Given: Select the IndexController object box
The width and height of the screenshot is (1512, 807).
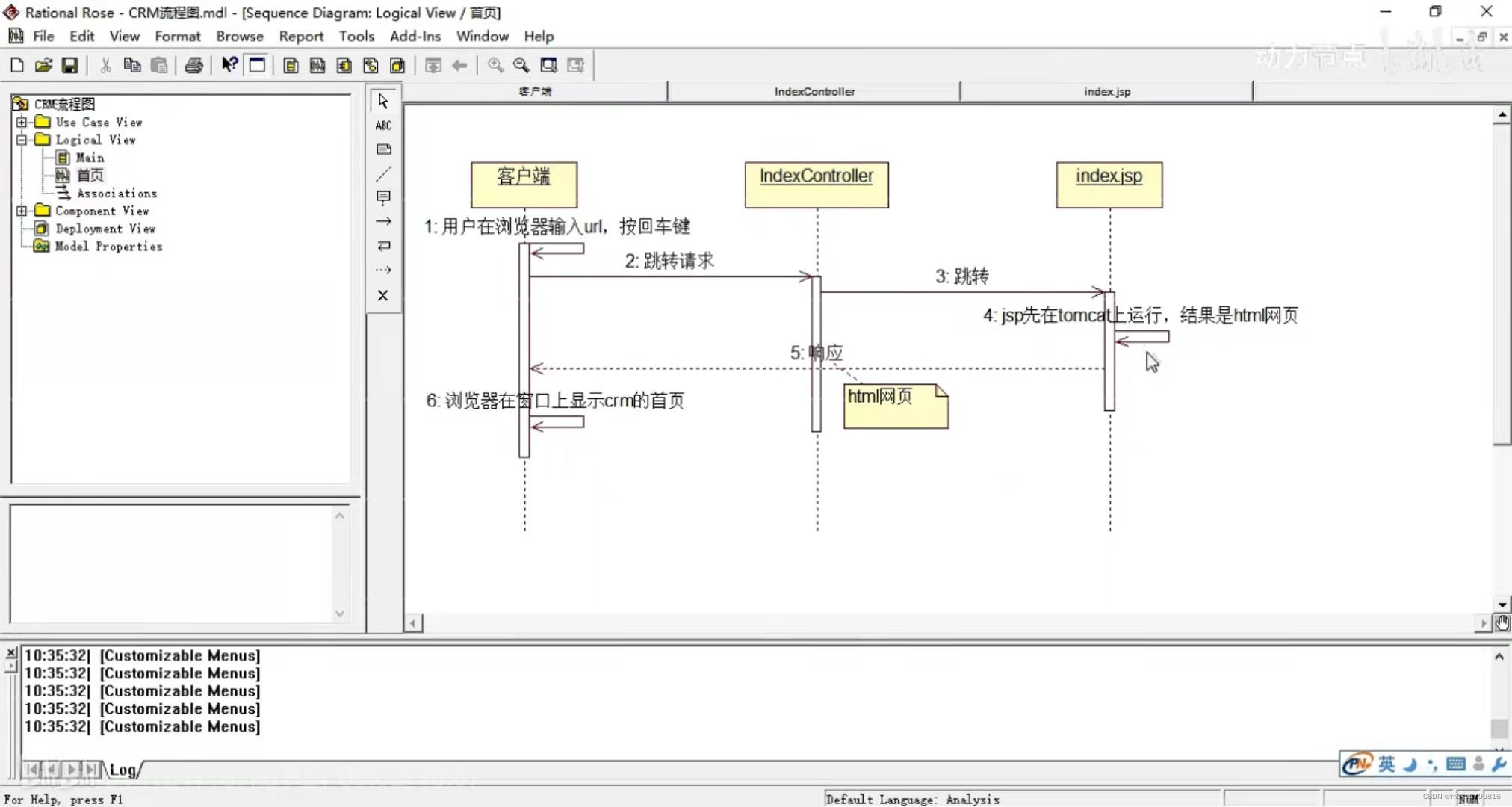Looking at the screenshot, I should click(x=817, y=185).
